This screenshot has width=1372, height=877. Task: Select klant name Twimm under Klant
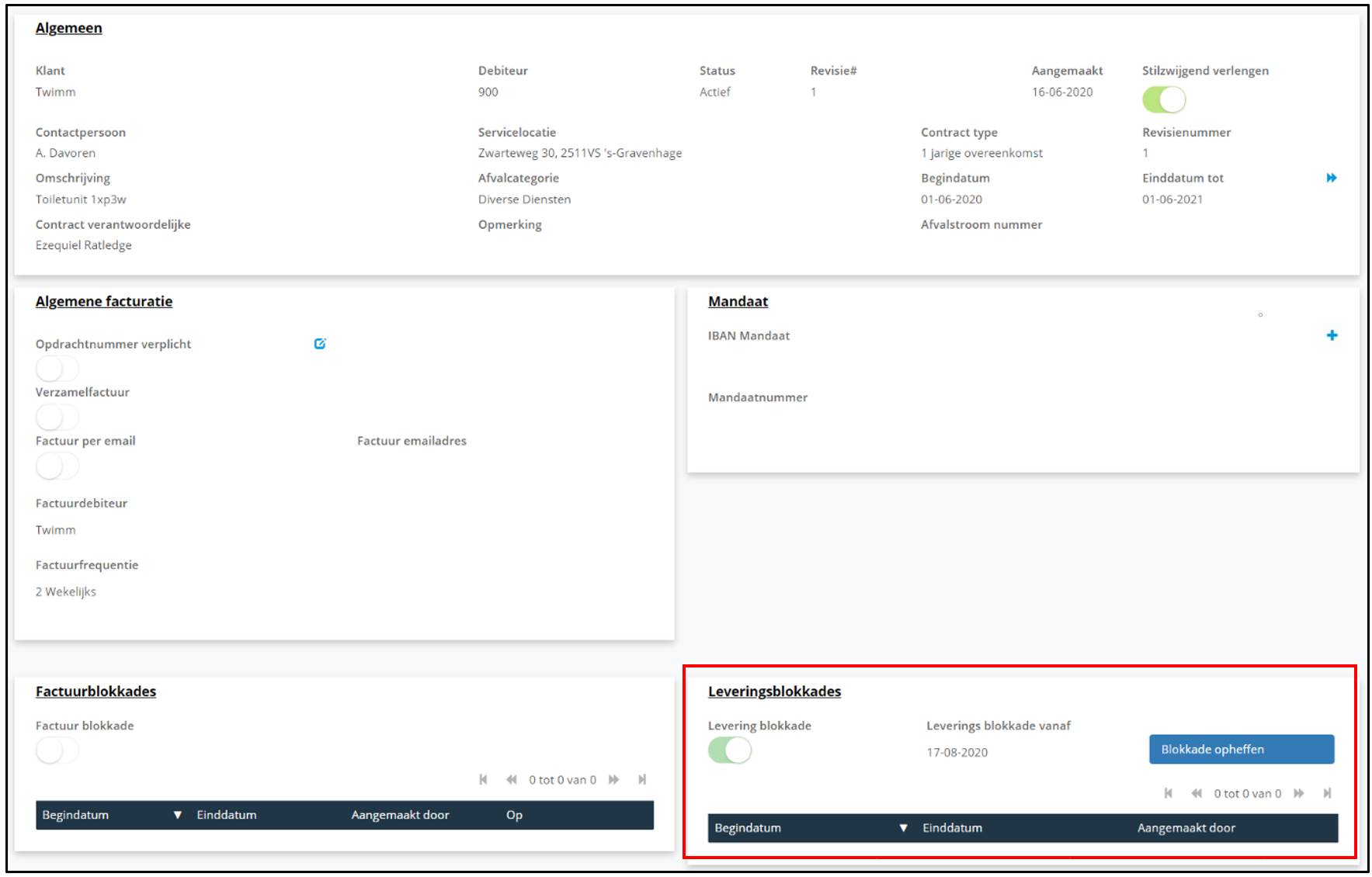pos(55,92)
